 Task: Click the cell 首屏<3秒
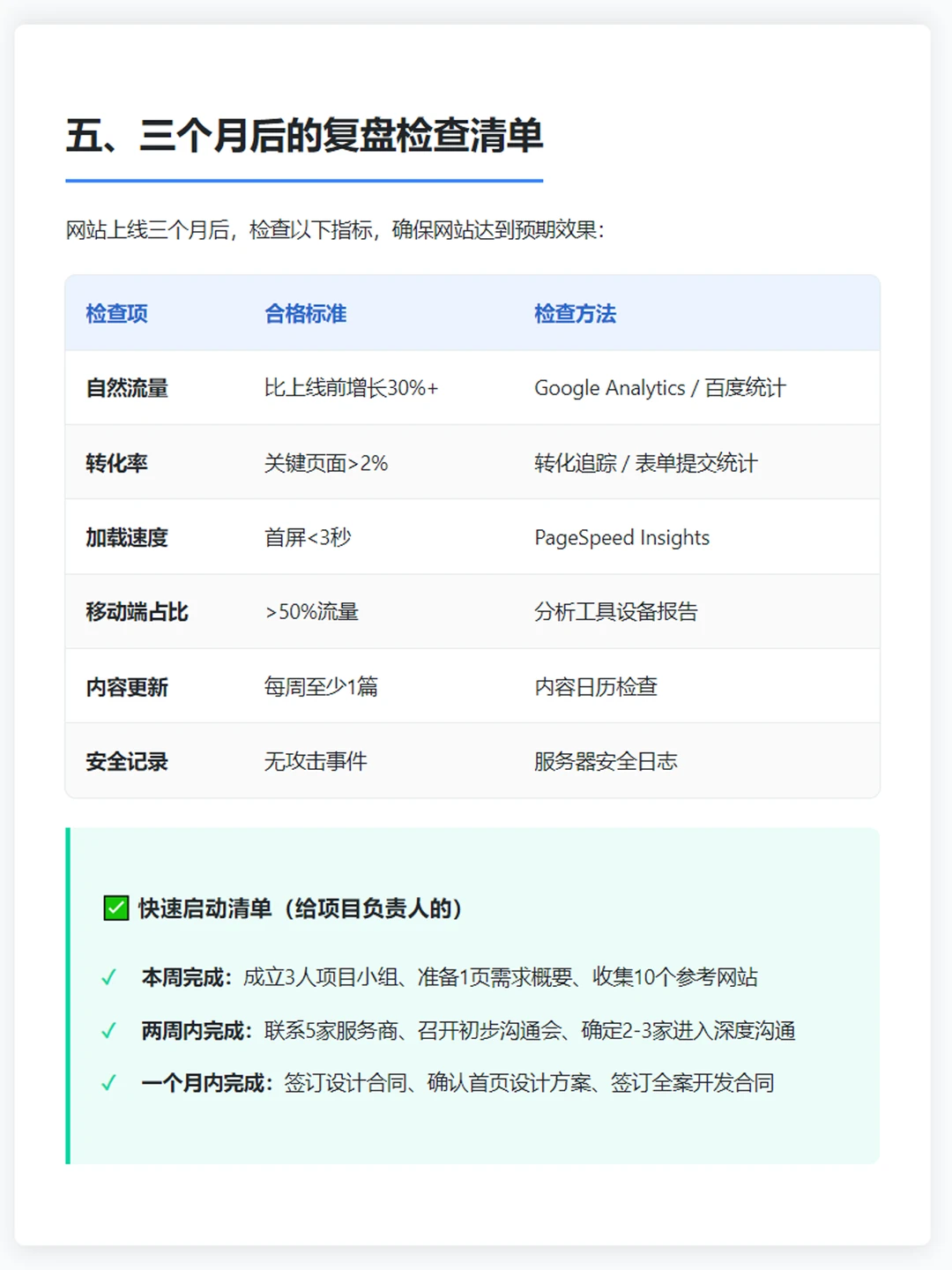(x=308, y=537)
